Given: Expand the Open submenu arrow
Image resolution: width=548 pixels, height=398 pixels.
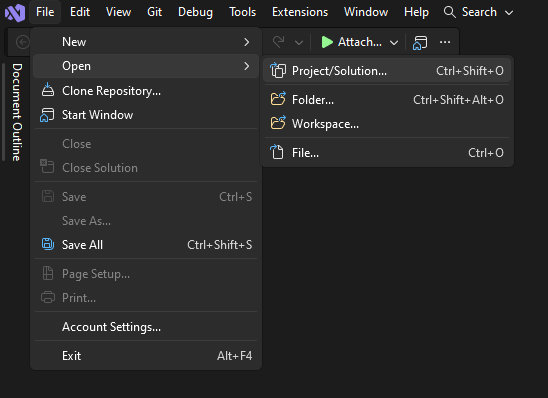Looking at the screenshot, I should [247, 66].
